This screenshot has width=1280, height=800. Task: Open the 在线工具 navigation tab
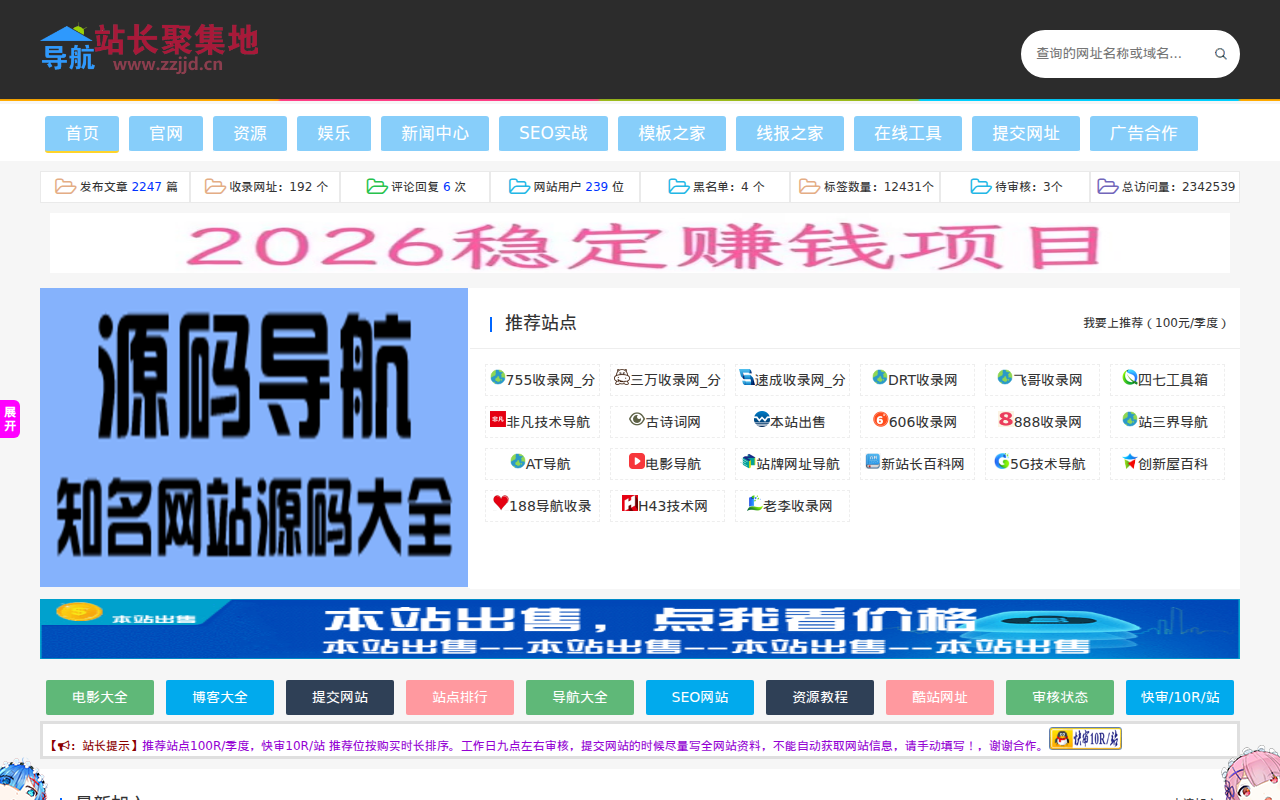click(908, 134)
